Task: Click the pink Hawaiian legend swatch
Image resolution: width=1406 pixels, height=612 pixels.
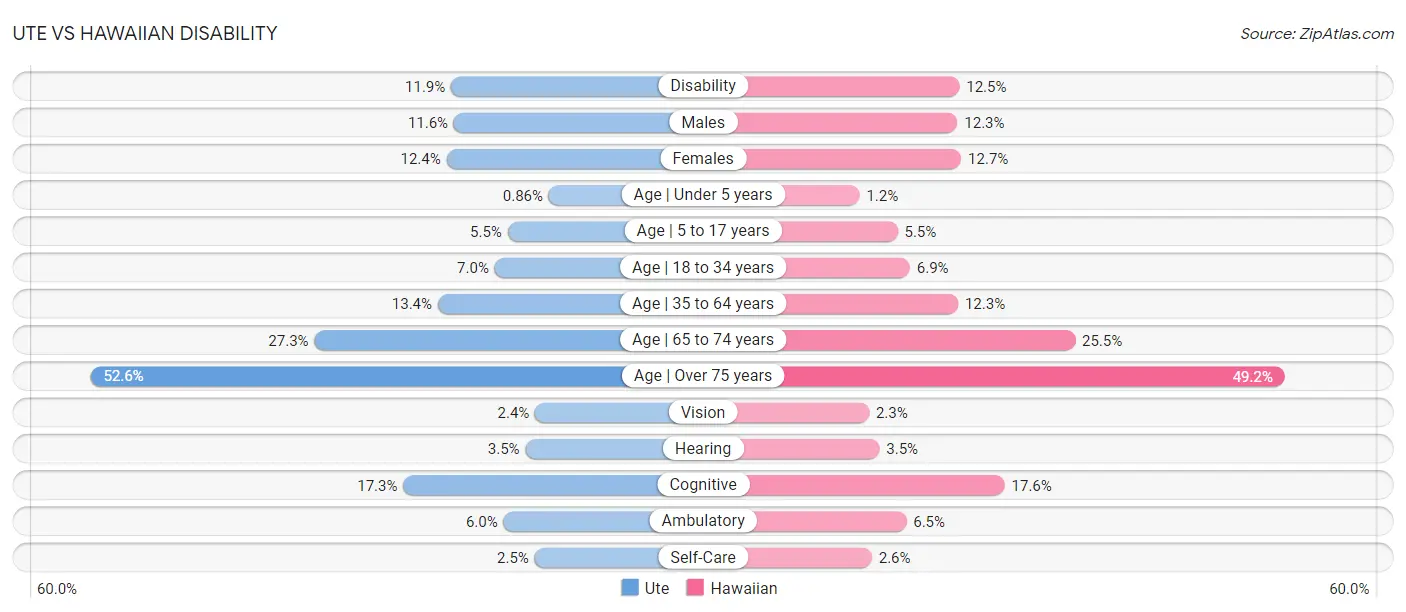Action: (695, 588)
